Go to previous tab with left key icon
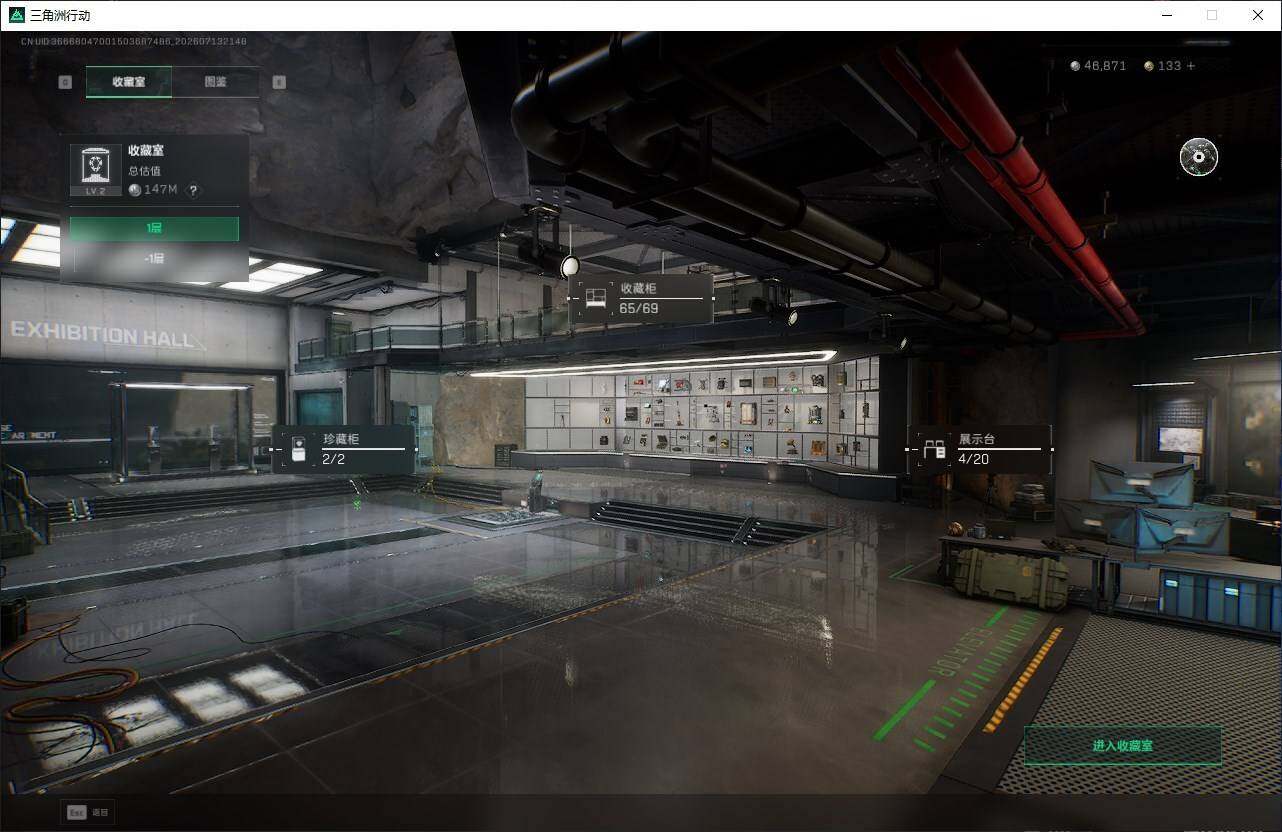This screenshot has width=1282, height=832. tap(65, 82)
